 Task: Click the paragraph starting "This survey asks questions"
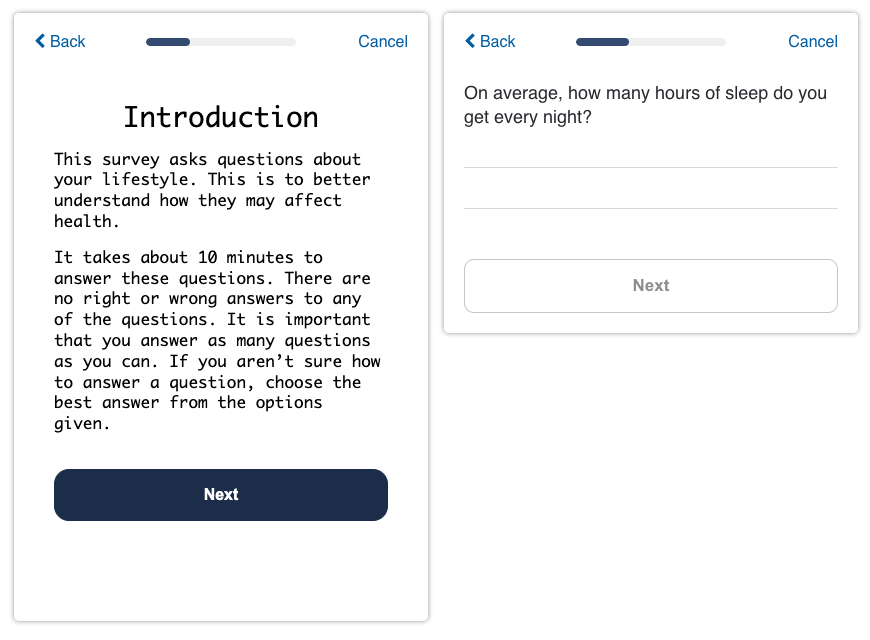[x=212, y=190]
